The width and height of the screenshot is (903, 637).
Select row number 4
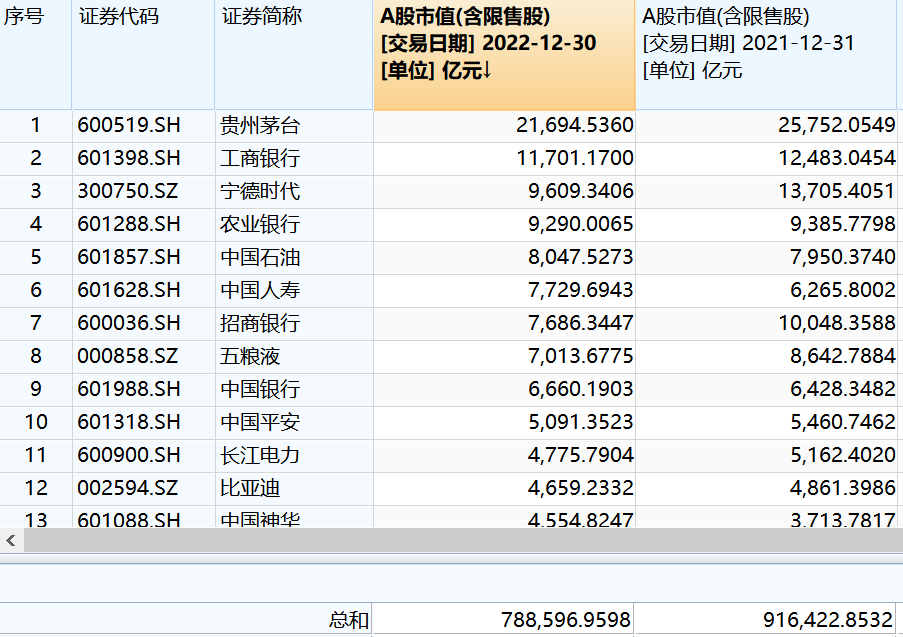click(36, 225)
